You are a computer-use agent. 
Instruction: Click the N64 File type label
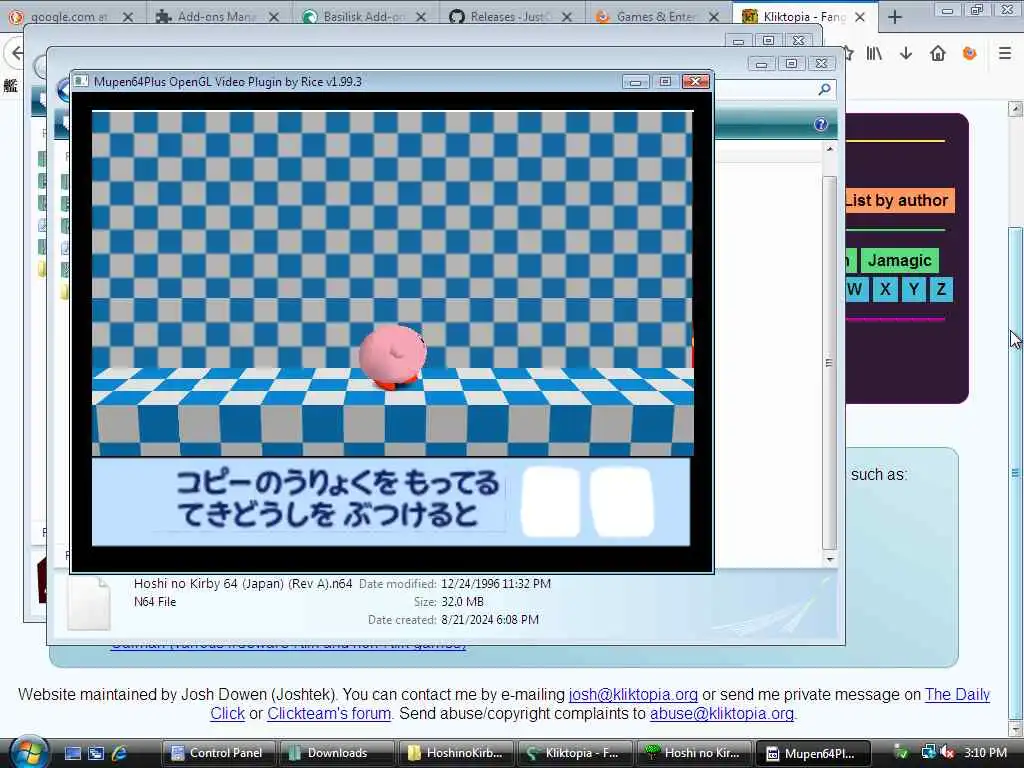[x=155, y=601]
